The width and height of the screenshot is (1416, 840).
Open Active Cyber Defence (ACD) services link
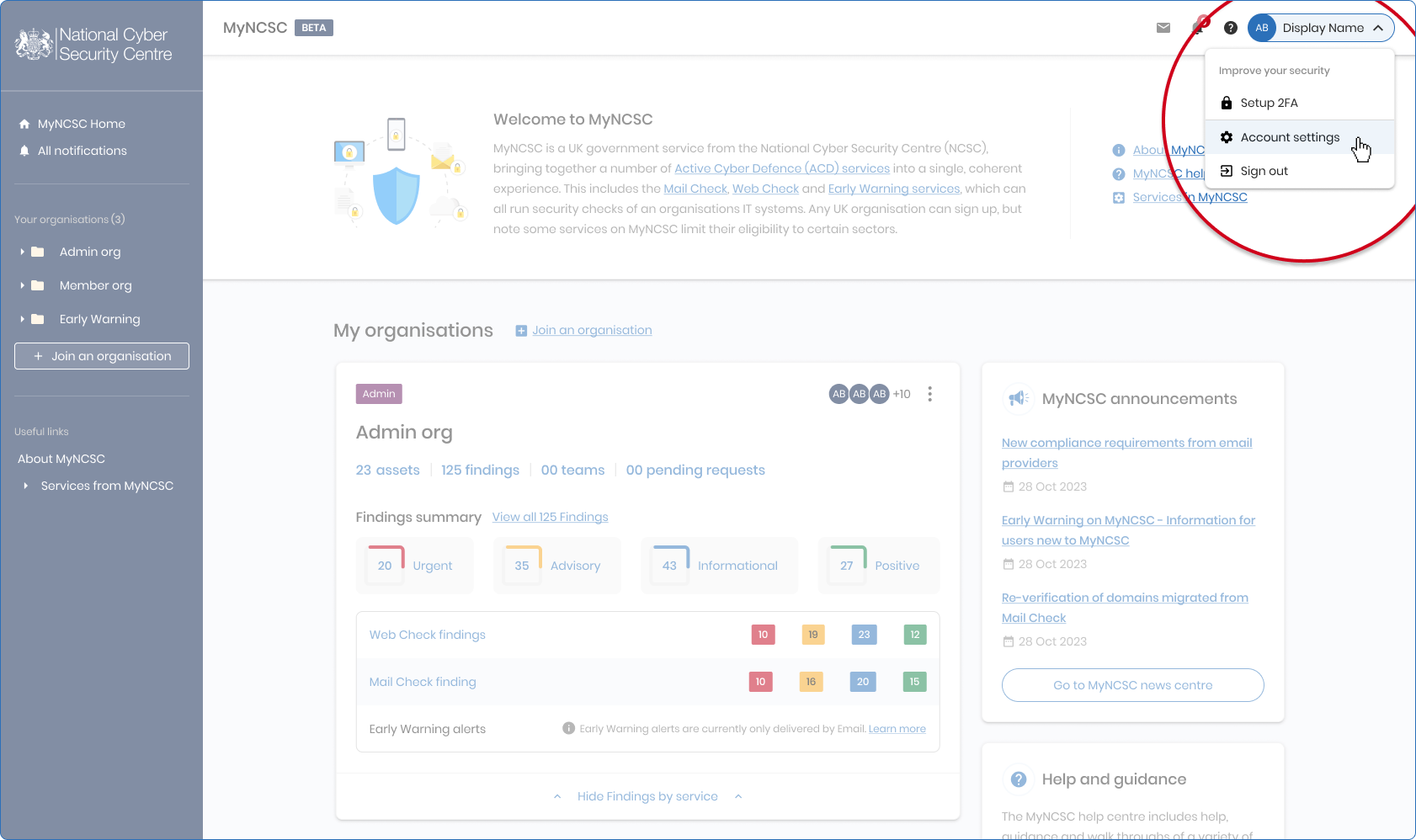[x=782, y=168]
